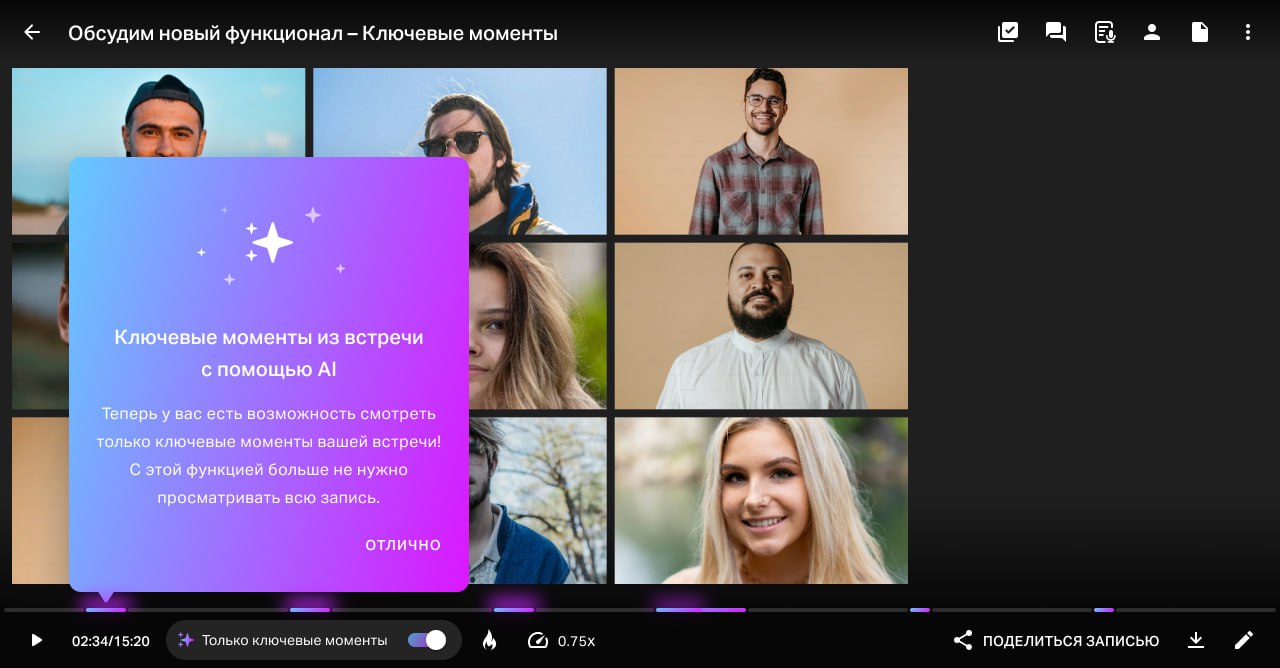Open the meeting notes document
This screenshot has height=668, width=1280.
point(1199,31)
